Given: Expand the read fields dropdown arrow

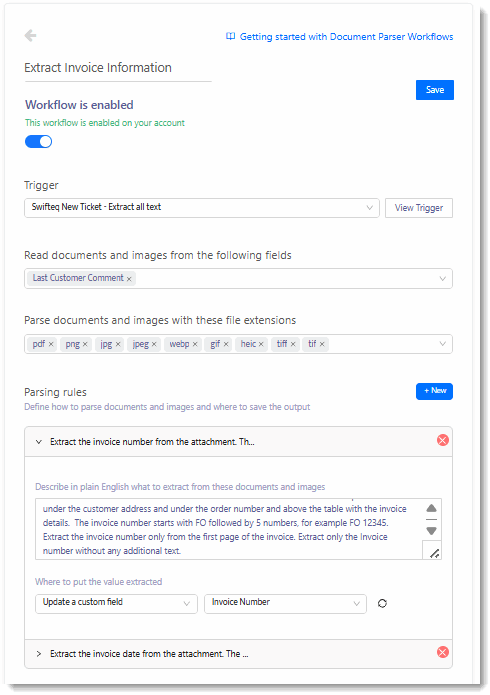Looking at the screenshot, I should pyautogui.click(x=442, y=279).
